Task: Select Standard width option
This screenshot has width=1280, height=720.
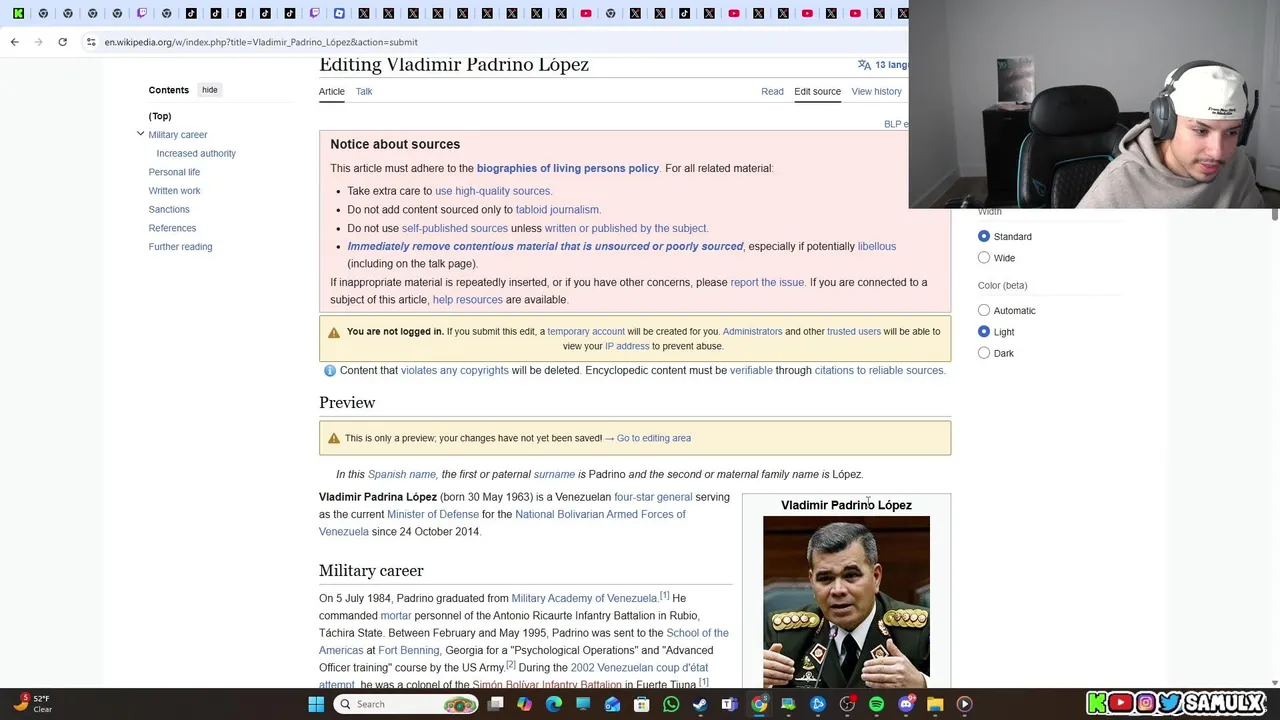Action: [984, 236]
